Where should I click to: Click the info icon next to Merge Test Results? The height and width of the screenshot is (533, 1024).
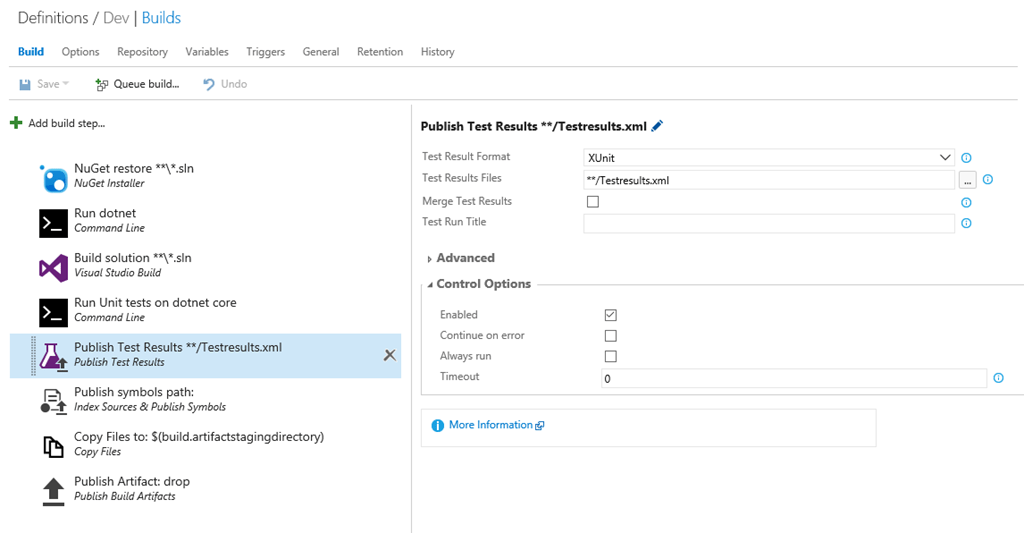point(967,202)
